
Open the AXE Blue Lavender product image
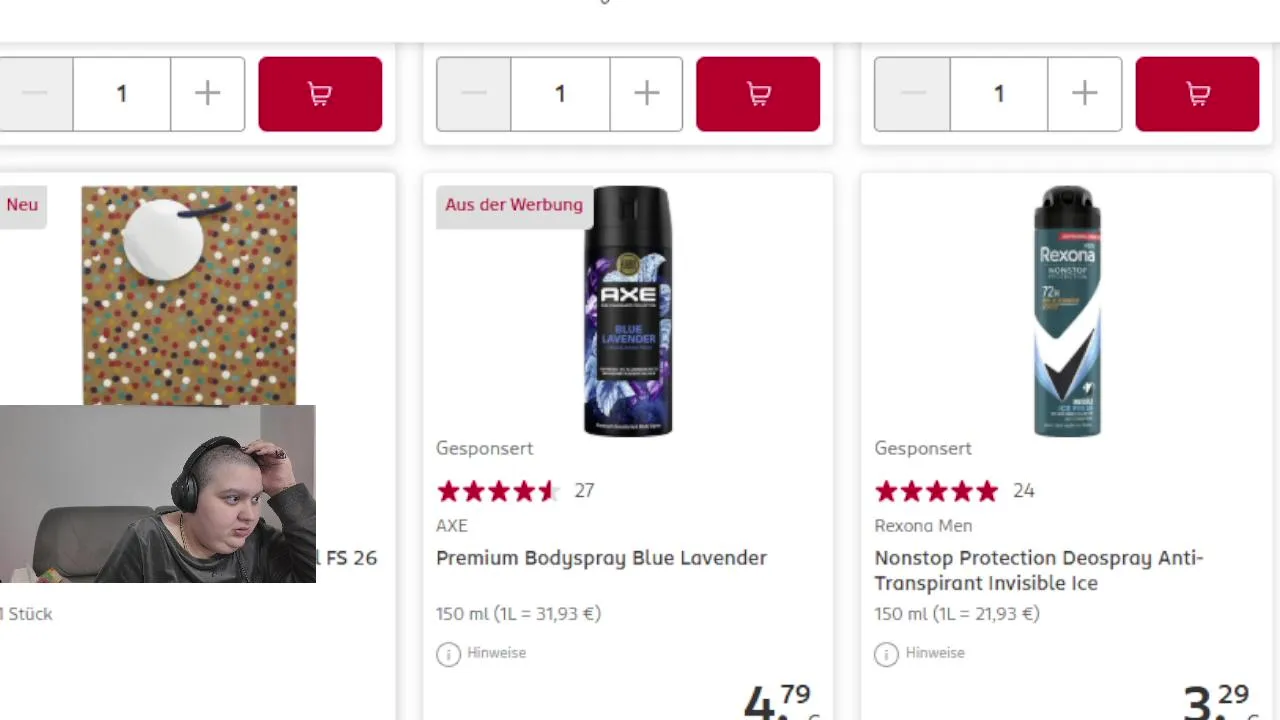pos(628,310)
